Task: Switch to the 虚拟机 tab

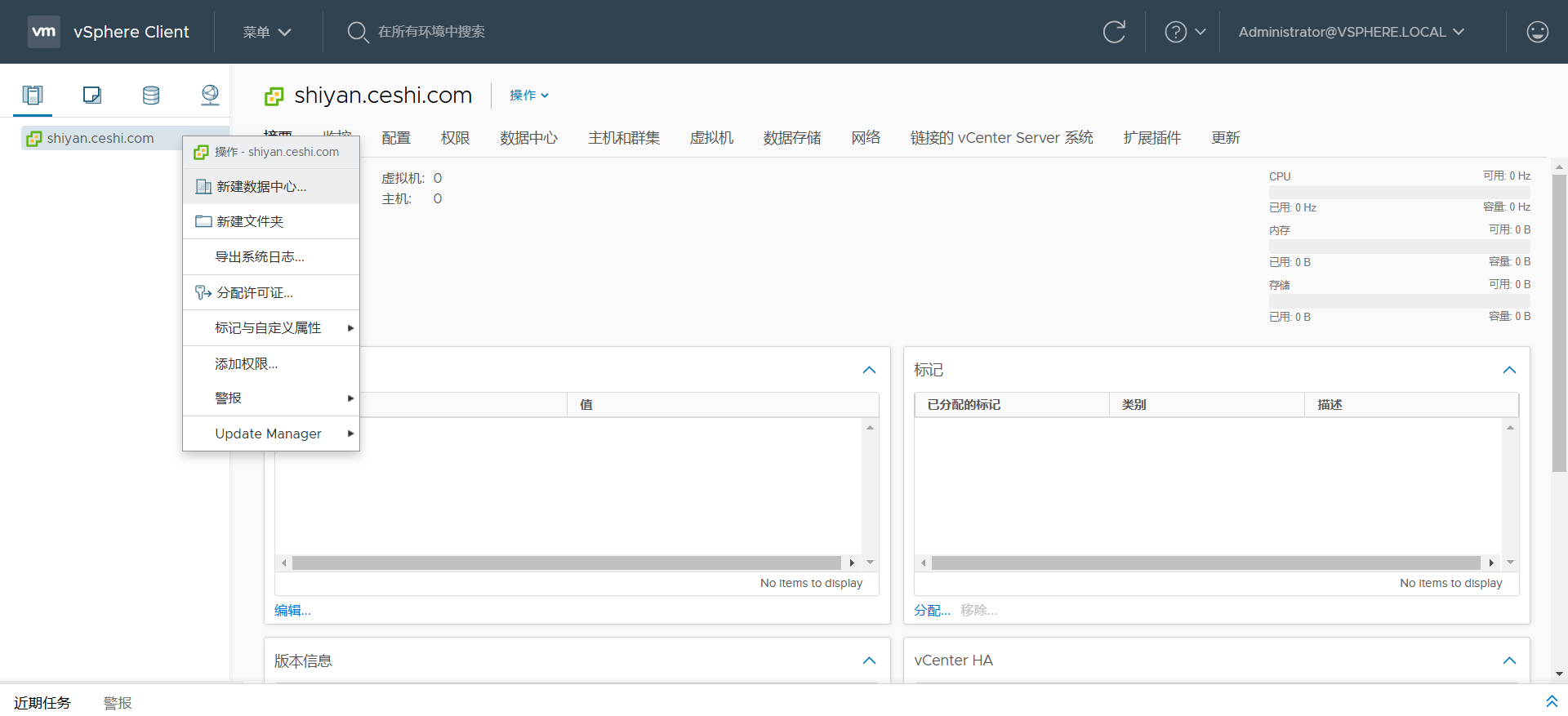Action: (711, 138)
